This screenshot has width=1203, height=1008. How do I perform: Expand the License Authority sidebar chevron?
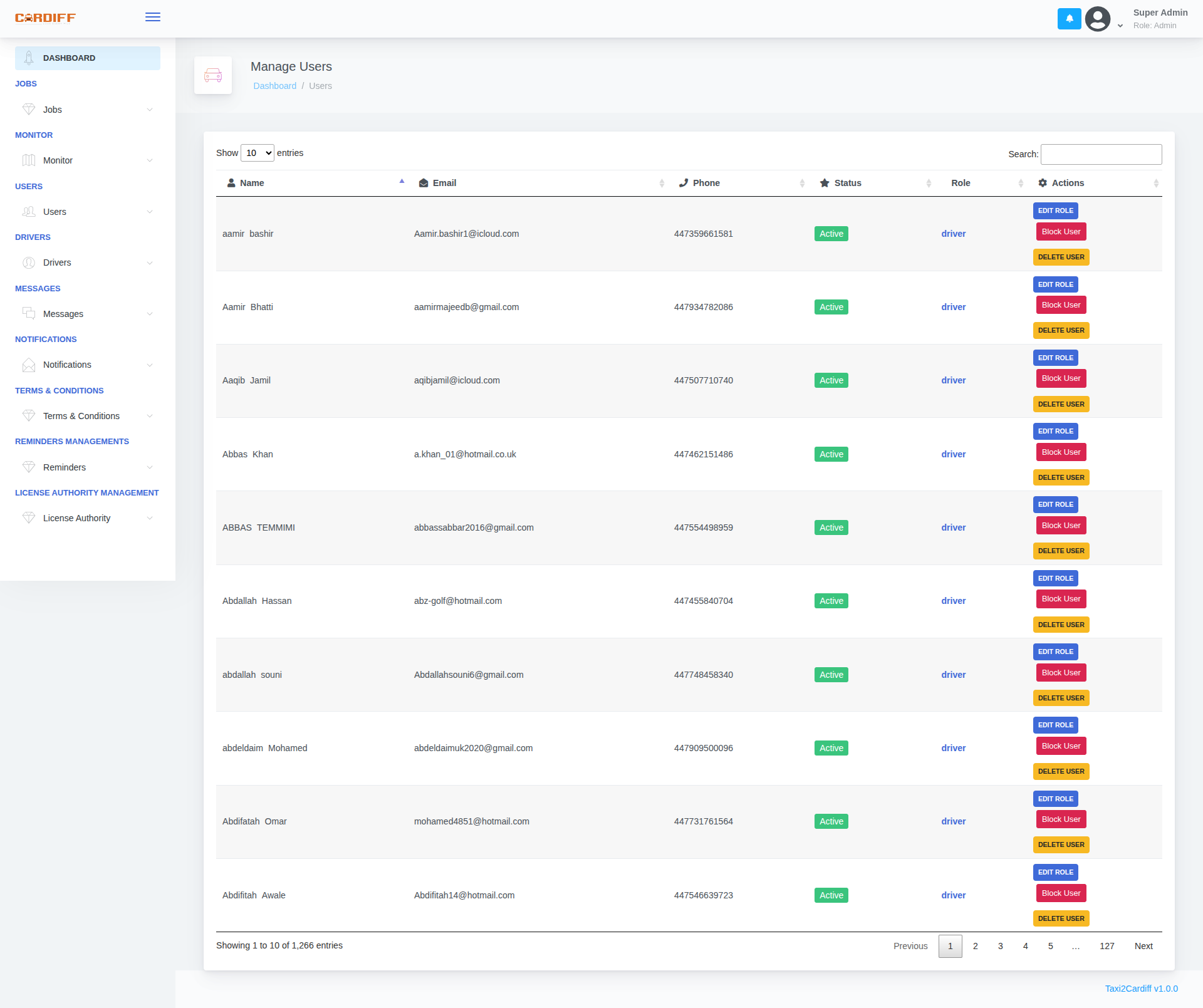[x=150, y=518]
